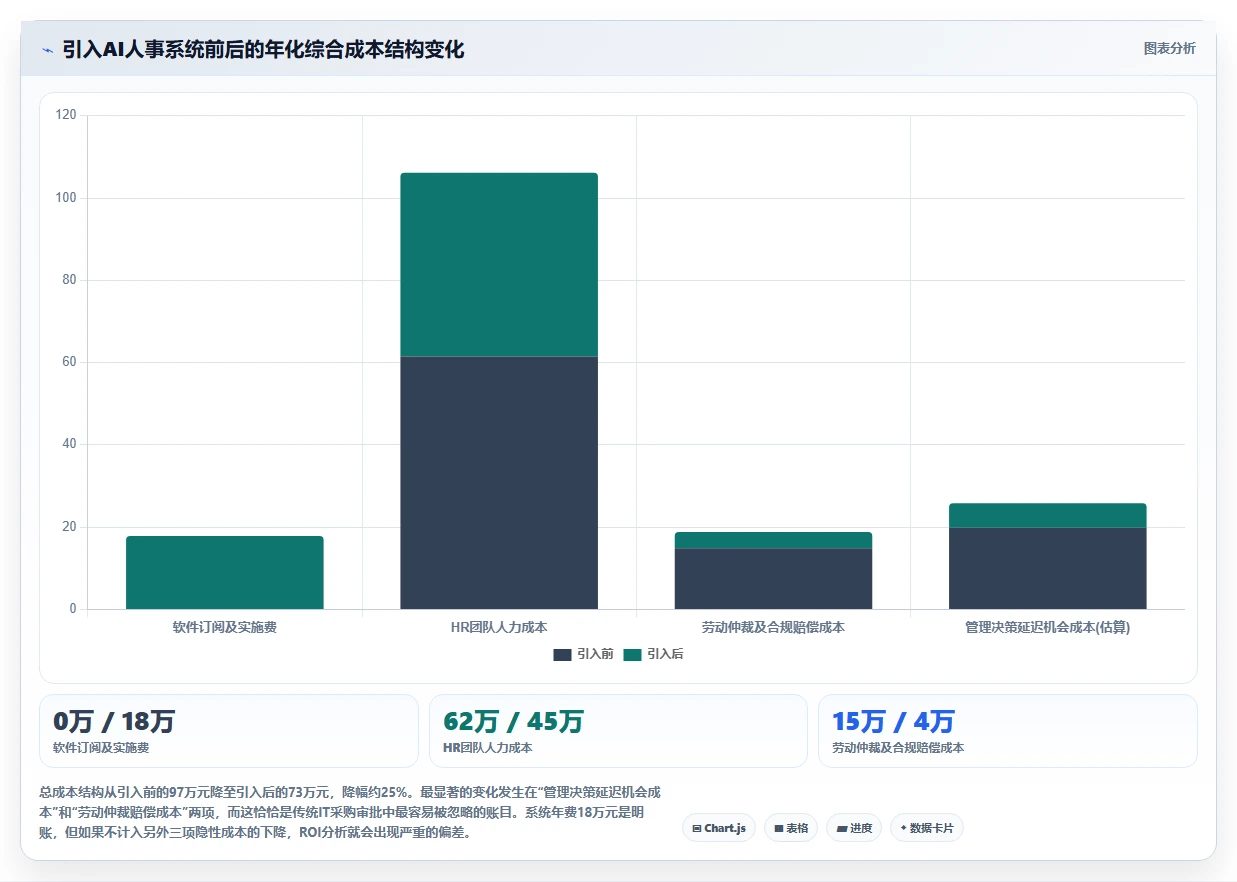Screen dimensions: 1237x882
Task: Click the dark segment of 劳动仲裁及合规赔偿成本 bar
Action: [x=773, y=578]
